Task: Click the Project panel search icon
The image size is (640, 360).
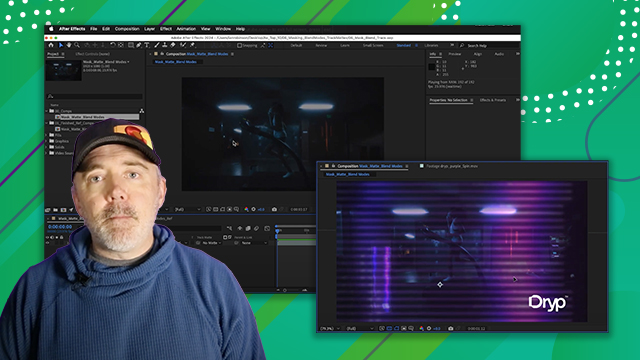Action: [51, 96]
